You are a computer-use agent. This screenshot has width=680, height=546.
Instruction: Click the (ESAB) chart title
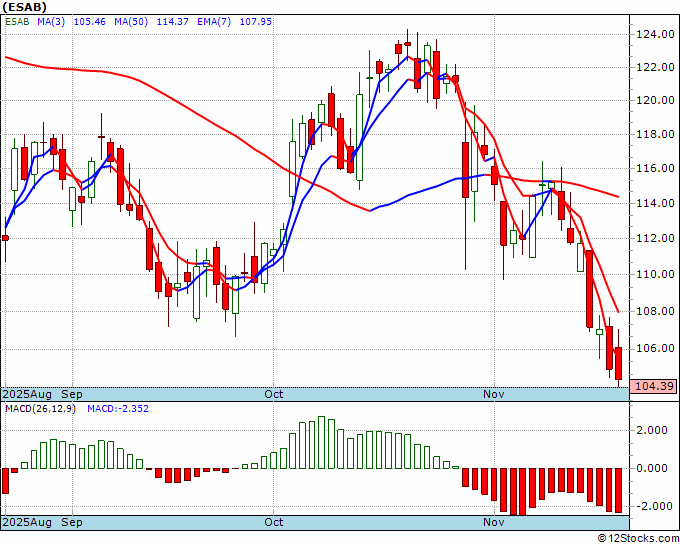coord(24,7)
